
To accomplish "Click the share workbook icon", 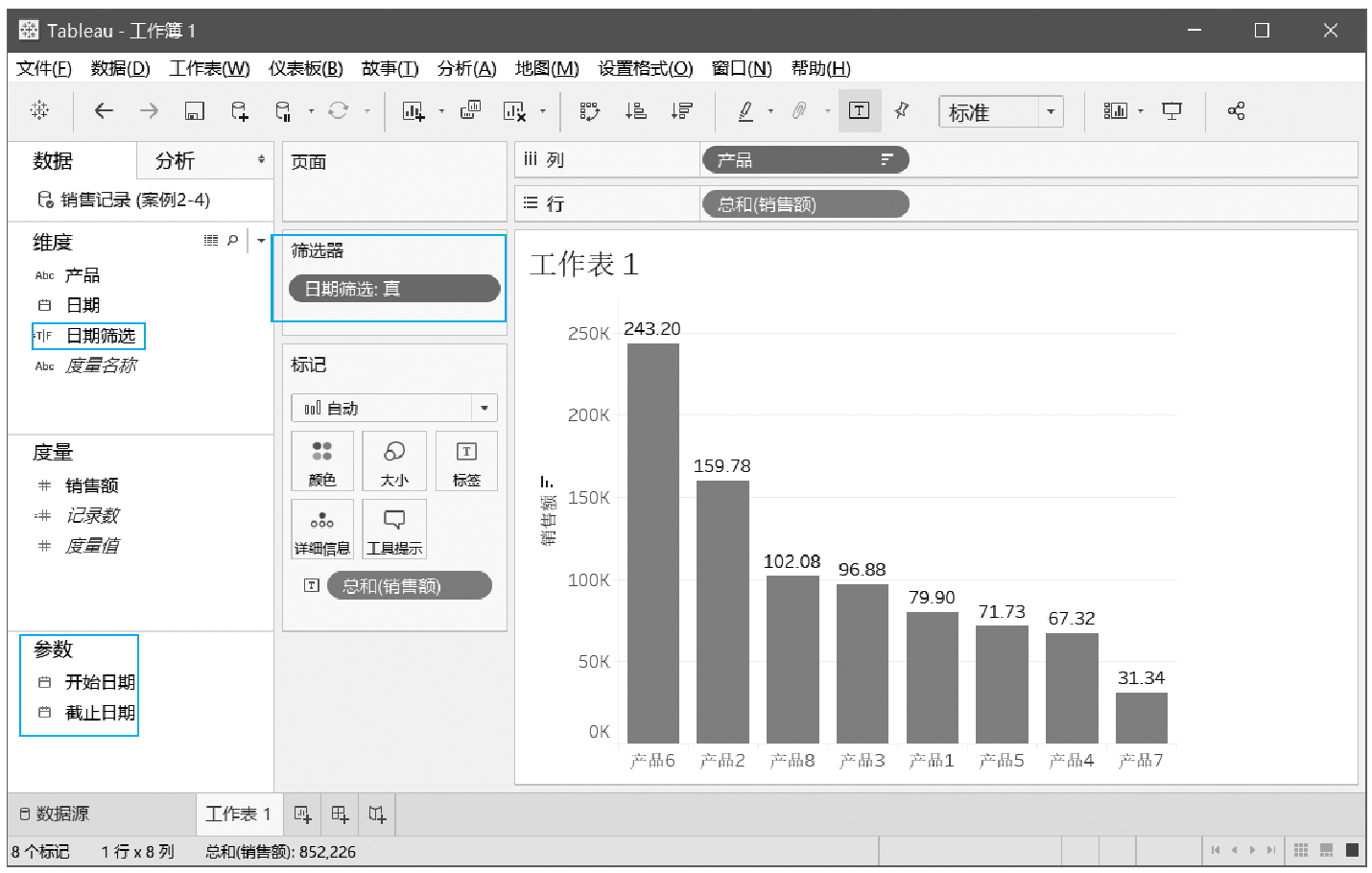I will point(1236,111).
